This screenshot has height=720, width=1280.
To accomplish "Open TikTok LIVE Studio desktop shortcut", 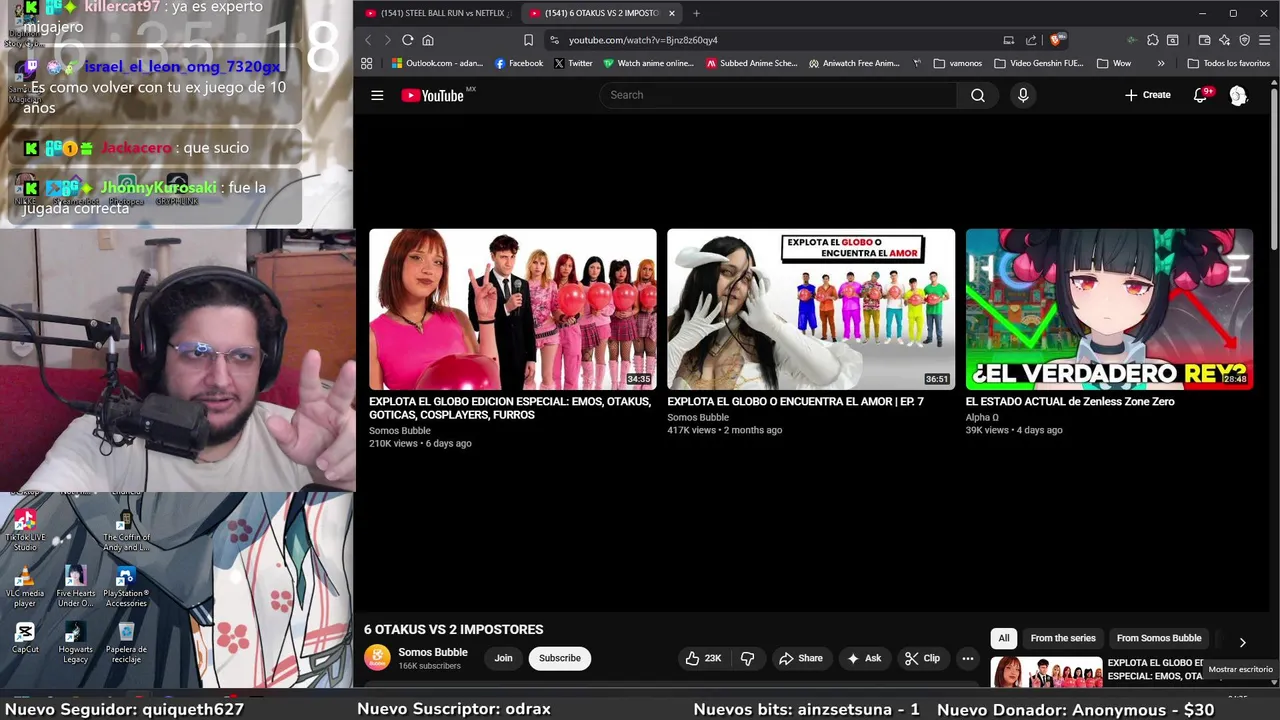I will (25, 530).
